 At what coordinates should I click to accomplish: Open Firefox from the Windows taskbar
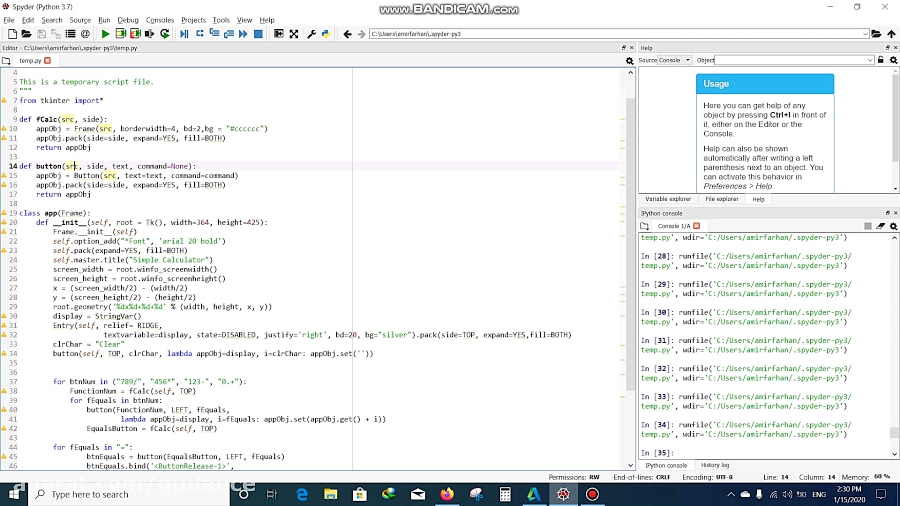pos(446,494)
